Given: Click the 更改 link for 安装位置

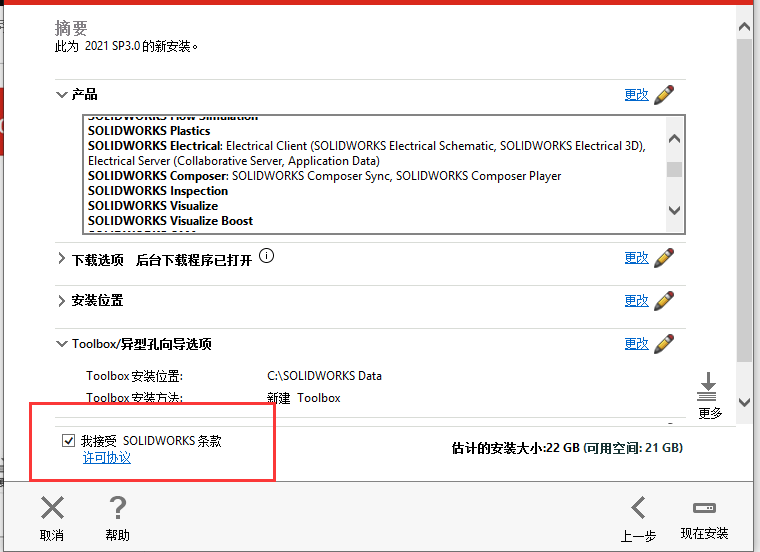Looking at the screenshot, I should (x=636, y=300).
